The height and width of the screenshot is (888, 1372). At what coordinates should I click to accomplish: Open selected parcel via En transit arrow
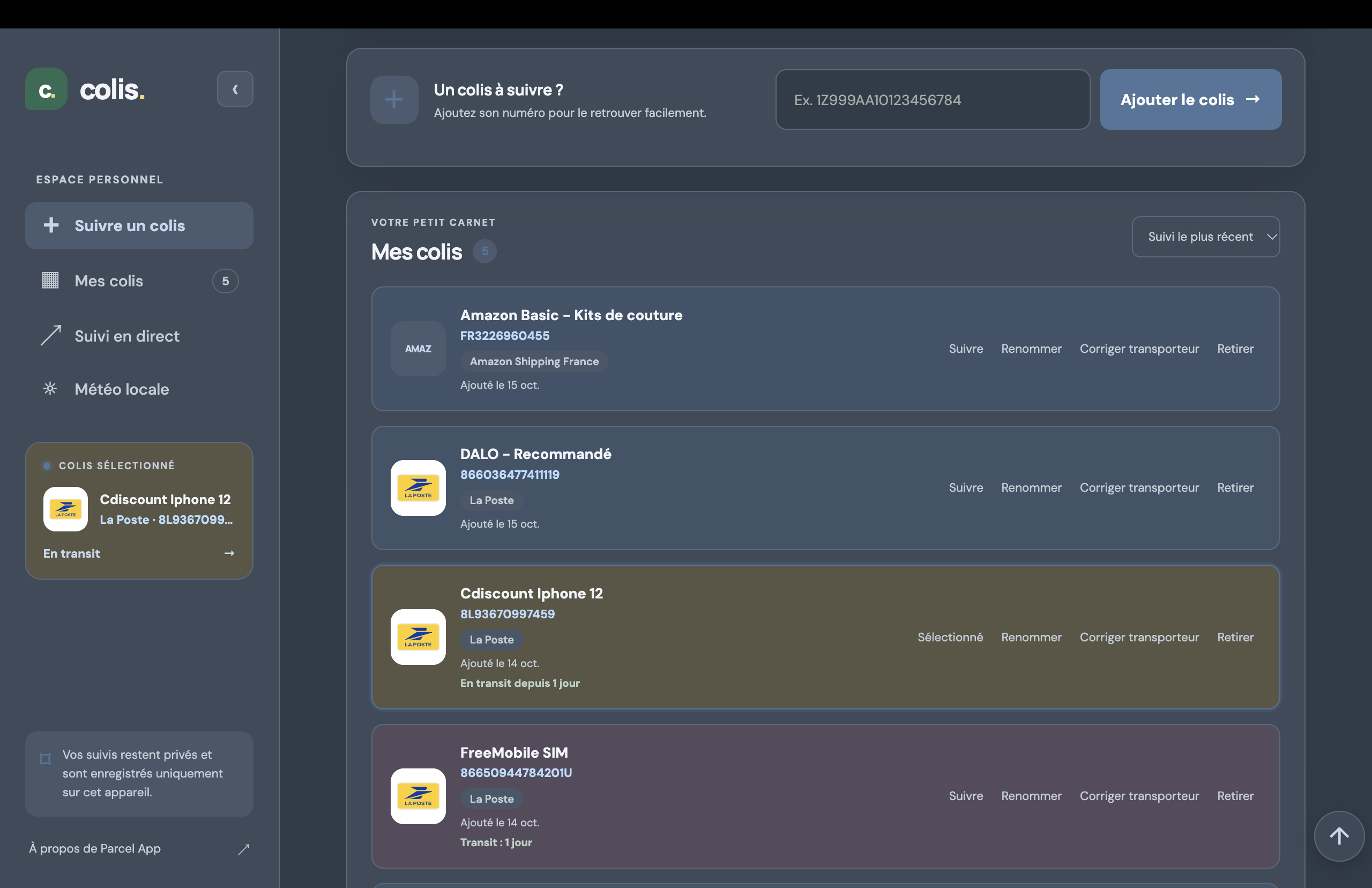[x=229, y=553]
